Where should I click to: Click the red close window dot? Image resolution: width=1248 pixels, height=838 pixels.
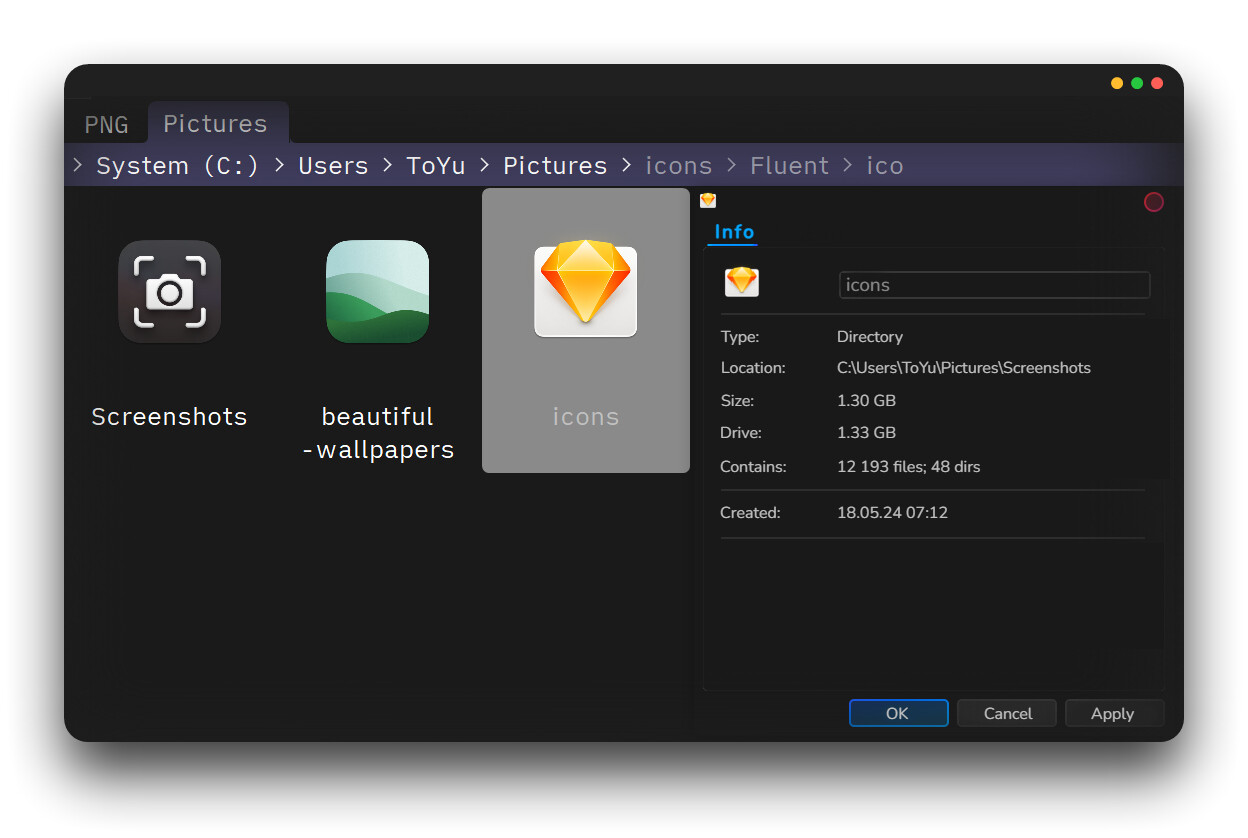point(1157,83)
